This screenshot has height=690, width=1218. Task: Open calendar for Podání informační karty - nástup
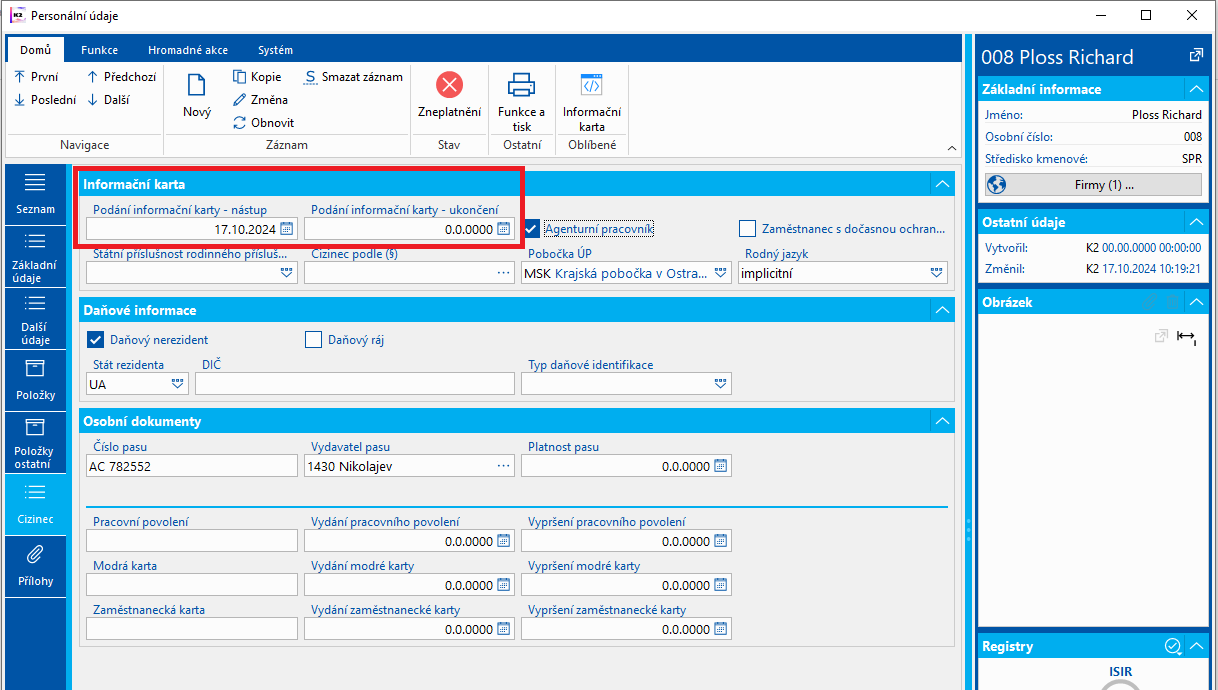(x=286, y=229)
